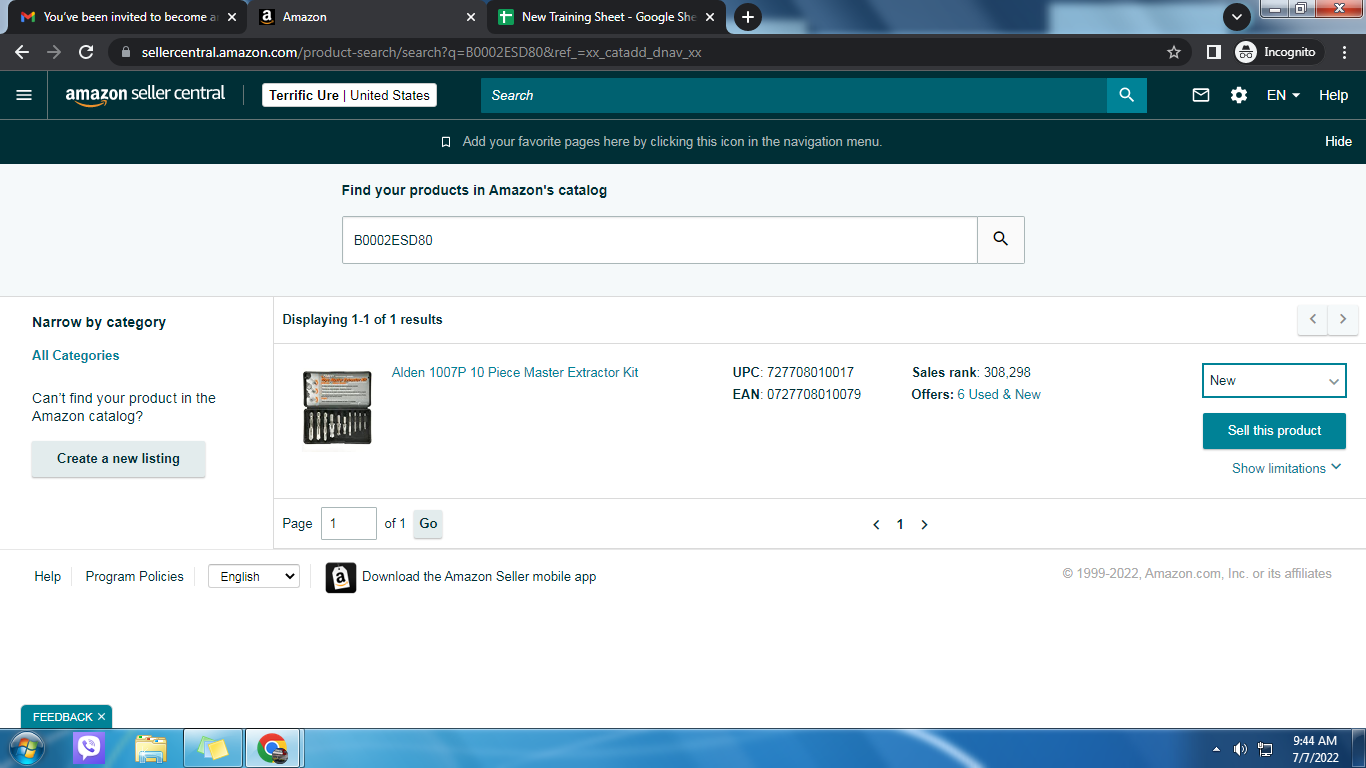Open the Windows Start button
This screenshot has width=1366, height=768.
(27, 748)
